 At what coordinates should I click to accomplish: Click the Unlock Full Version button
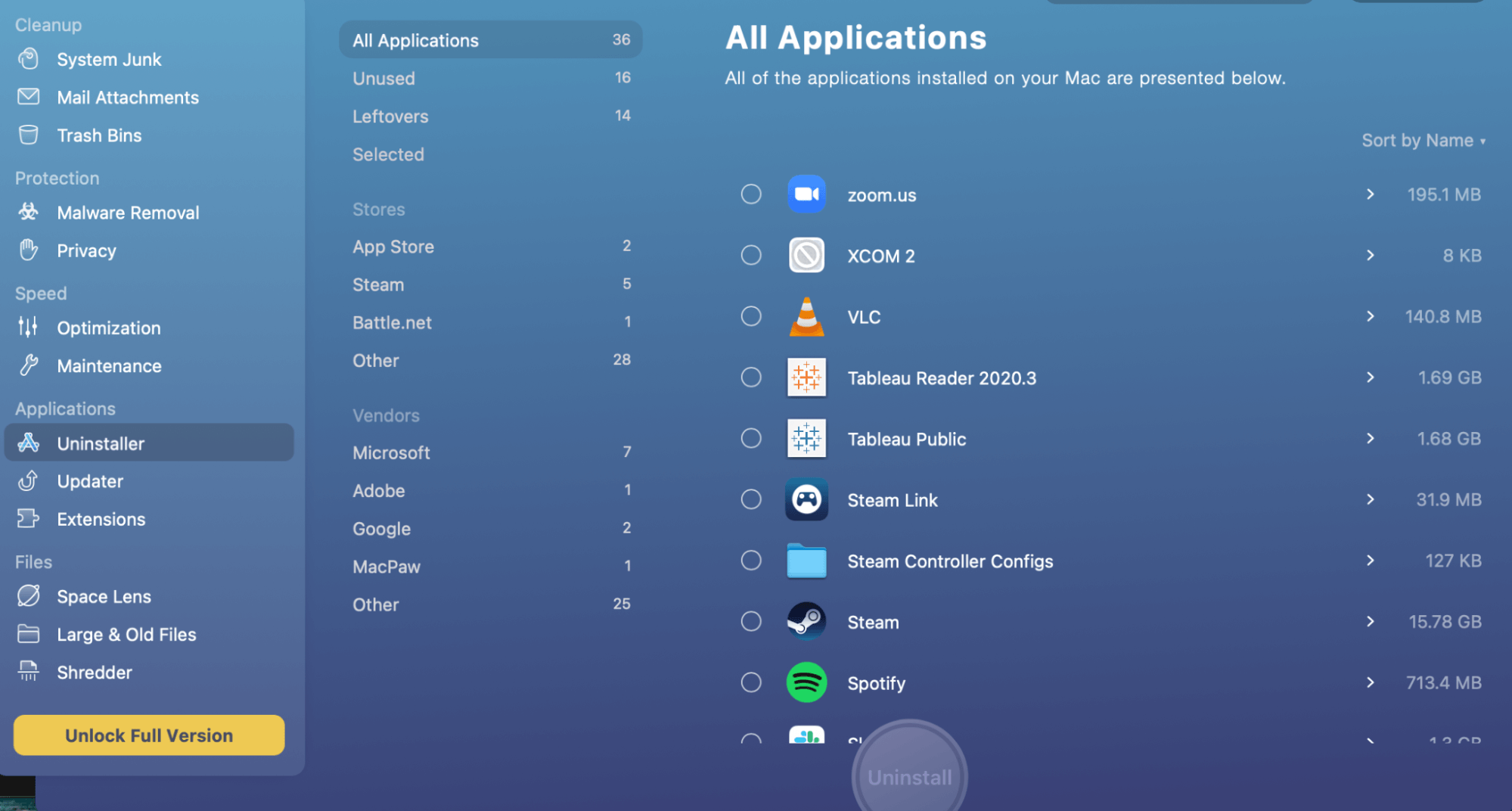coord(149,735)
